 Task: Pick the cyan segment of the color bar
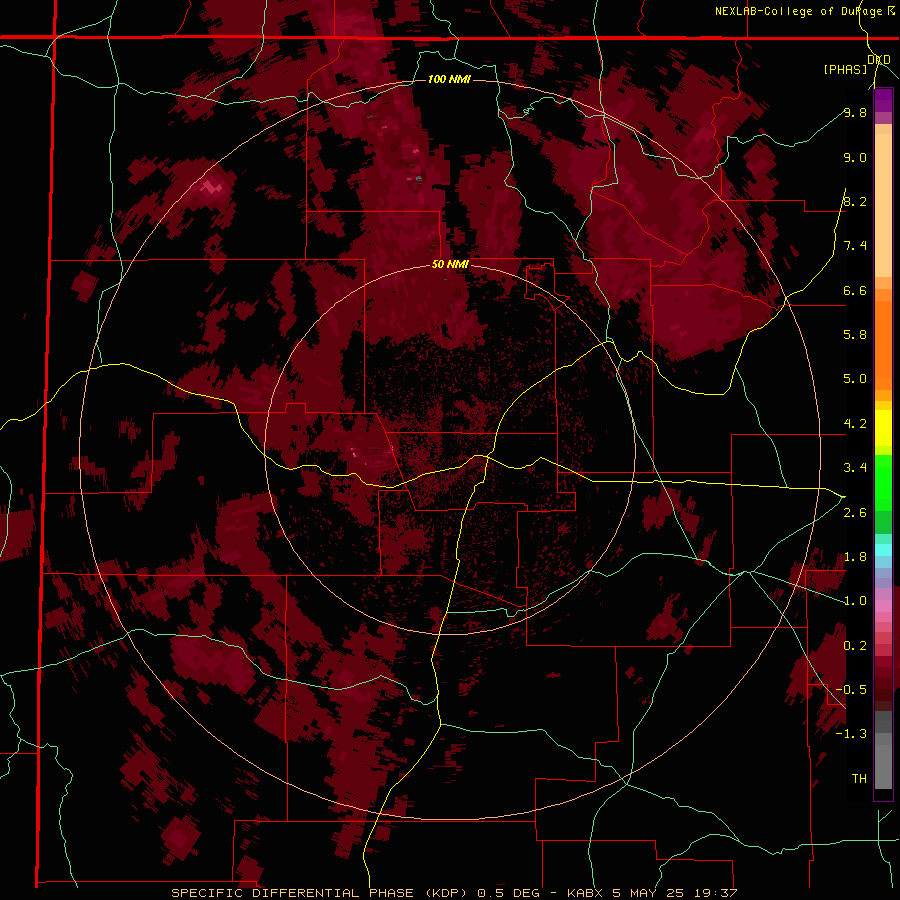pos(883,550)
